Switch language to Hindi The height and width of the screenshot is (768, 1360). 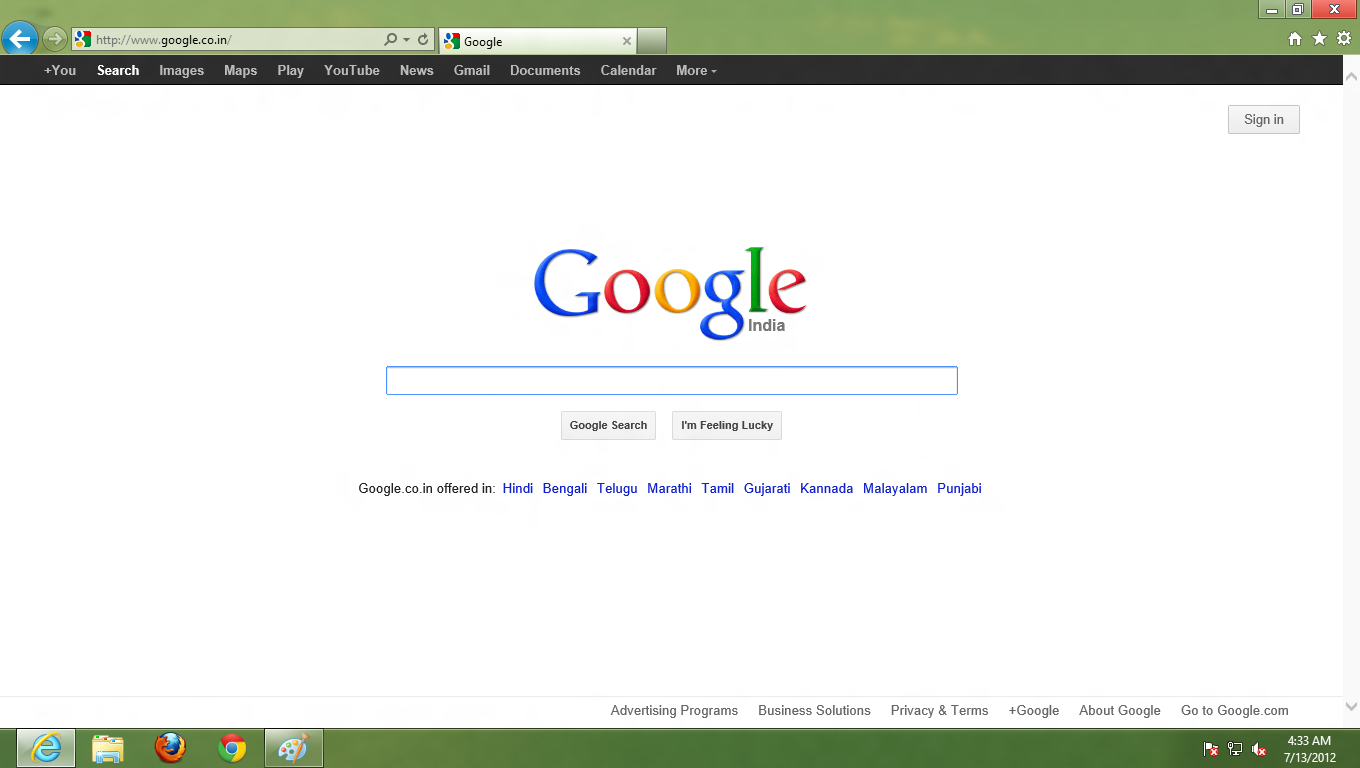click(518, 488)
